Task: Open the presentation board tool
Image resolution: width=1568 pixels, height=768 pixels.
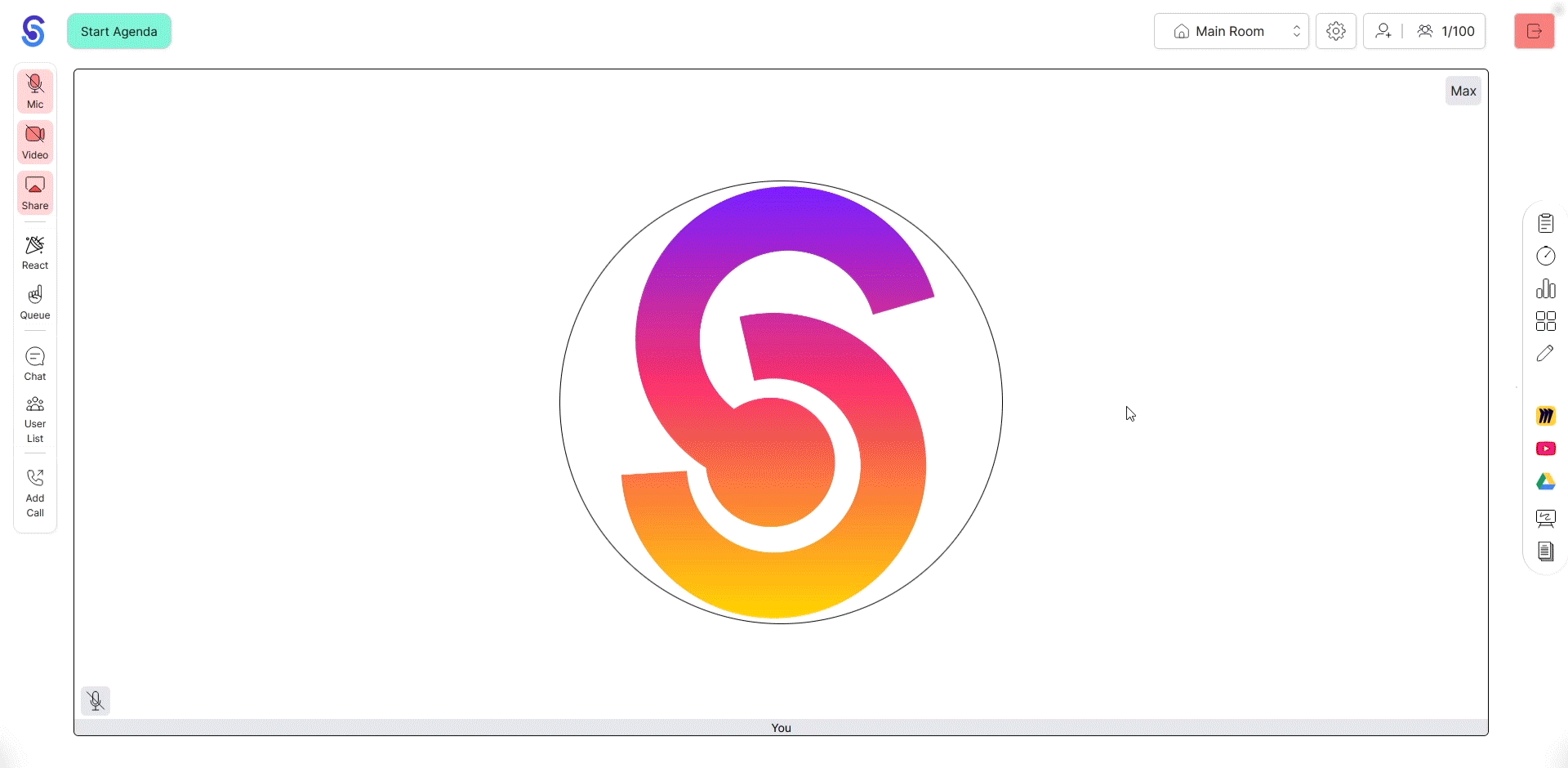Action: coord(1546,519)
